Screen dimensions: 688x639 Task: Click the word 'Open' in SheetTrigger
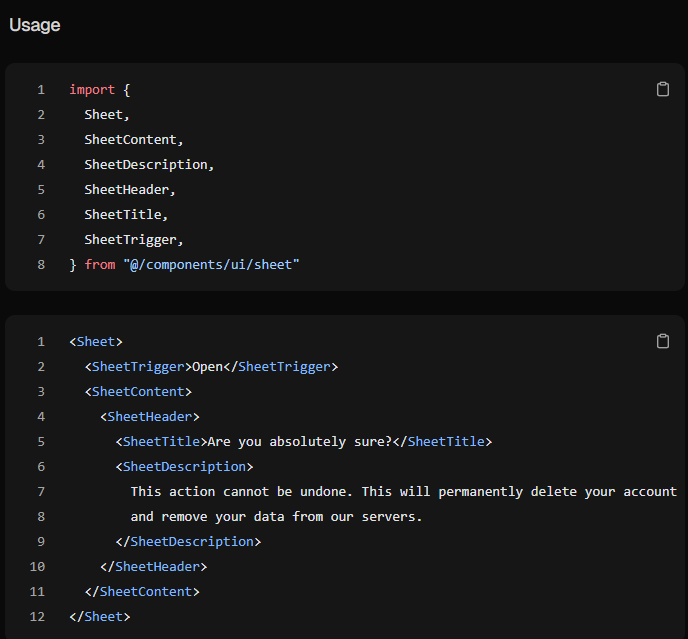pyautogui.click(x=208, y=366)
